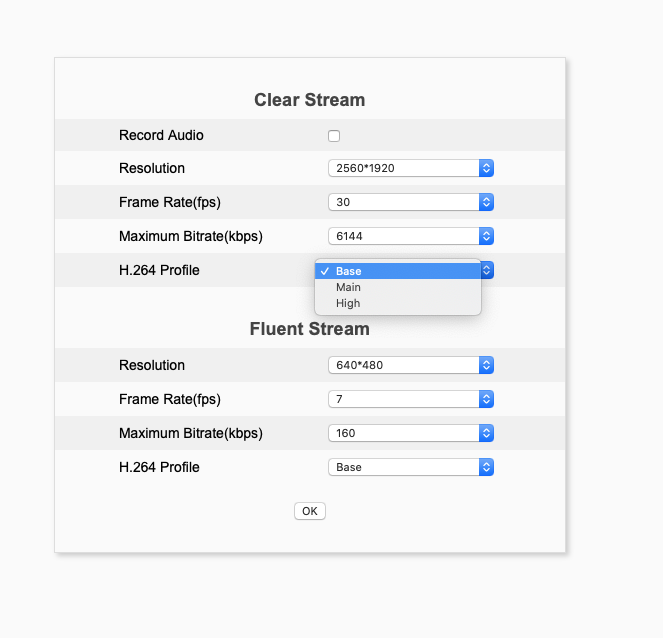Click the Maximum Bitrate(kbps) label under Fluent Stream

tap(190, 433)
